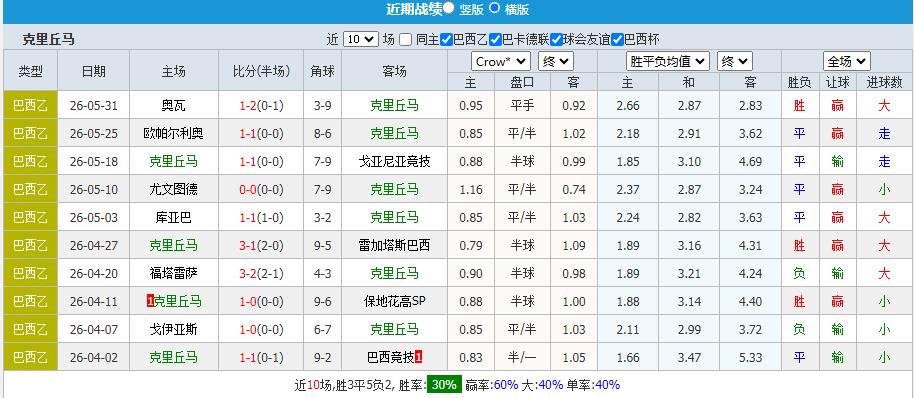This screenshot has width=914, height=398.
Task: Select the 横版 radio button
Action: 494,8
